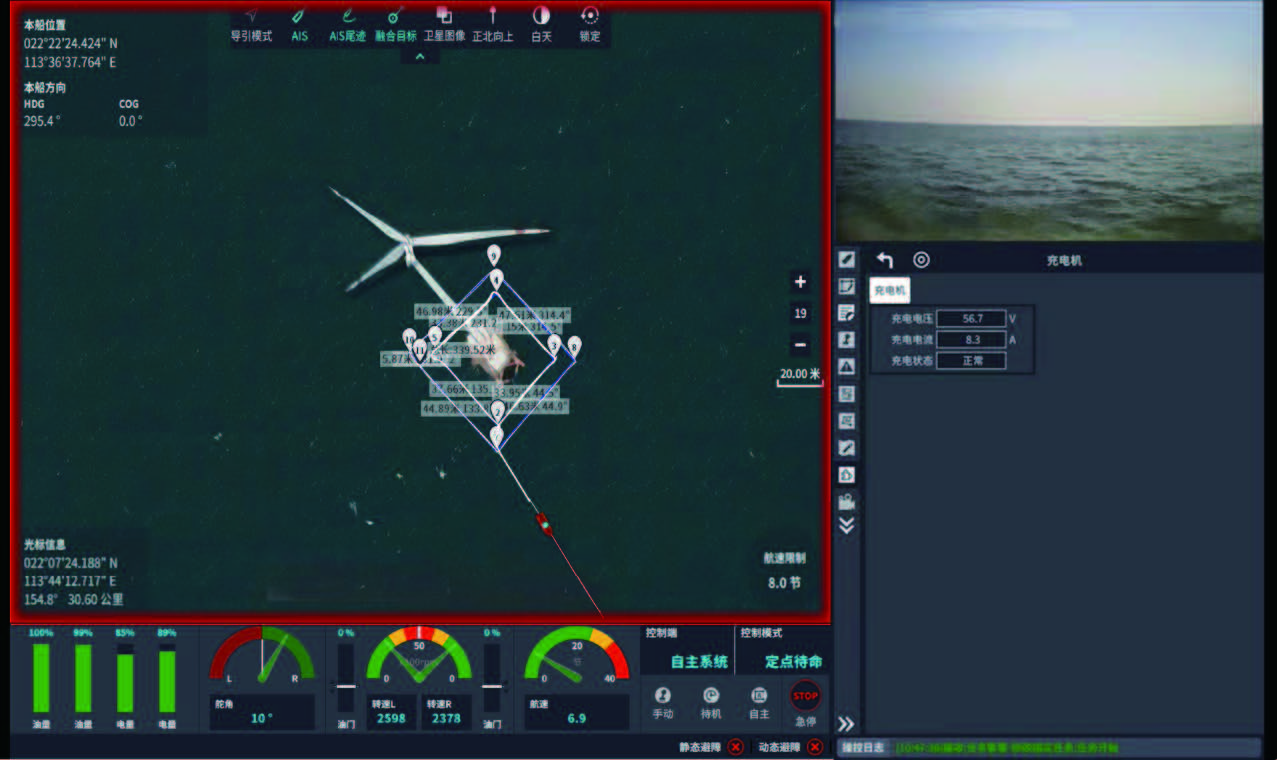The width and height of the screenshot is (1277, 760).
Task: Expand more sidebar icons with double chevron
Action: [x=846, y=526]
